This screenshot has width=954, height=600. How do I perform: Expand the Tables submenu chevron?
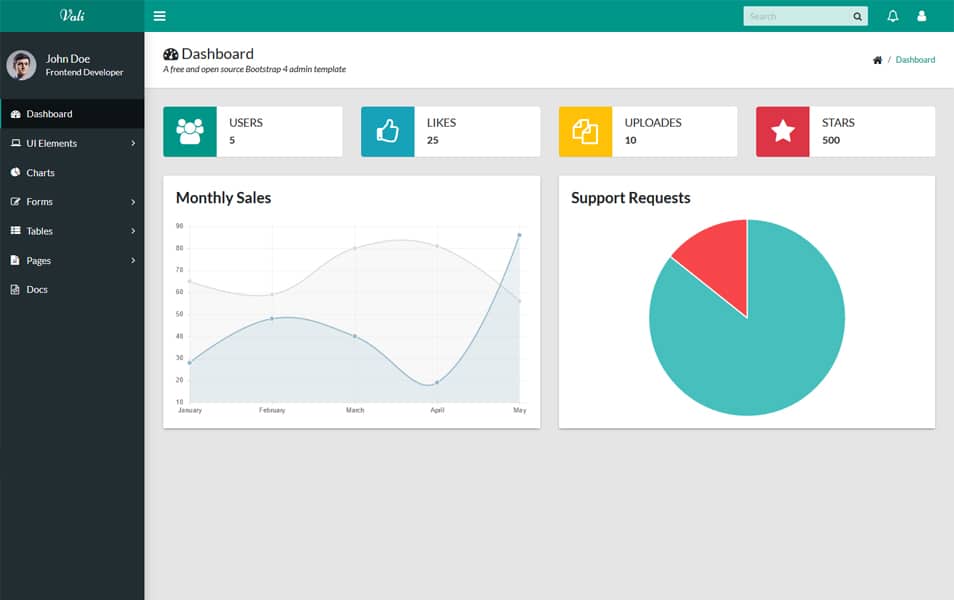tap(133, 231)
